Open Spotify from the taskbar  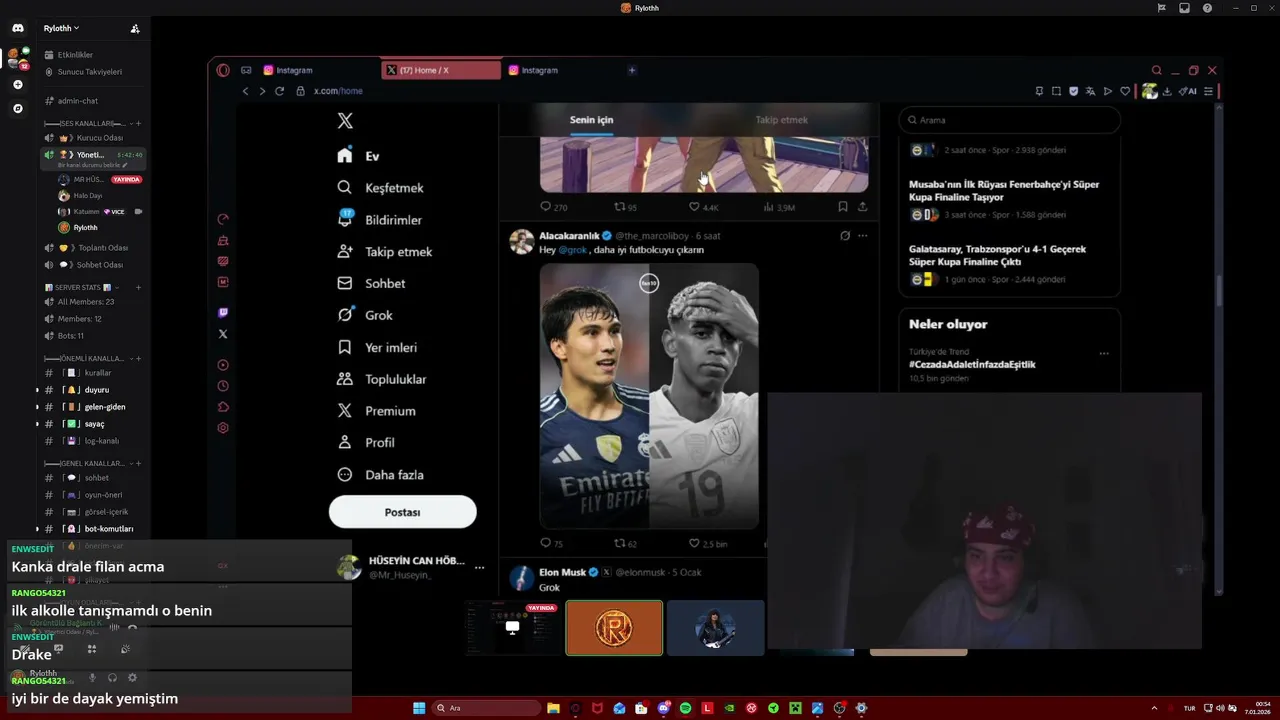pos(685,708)
